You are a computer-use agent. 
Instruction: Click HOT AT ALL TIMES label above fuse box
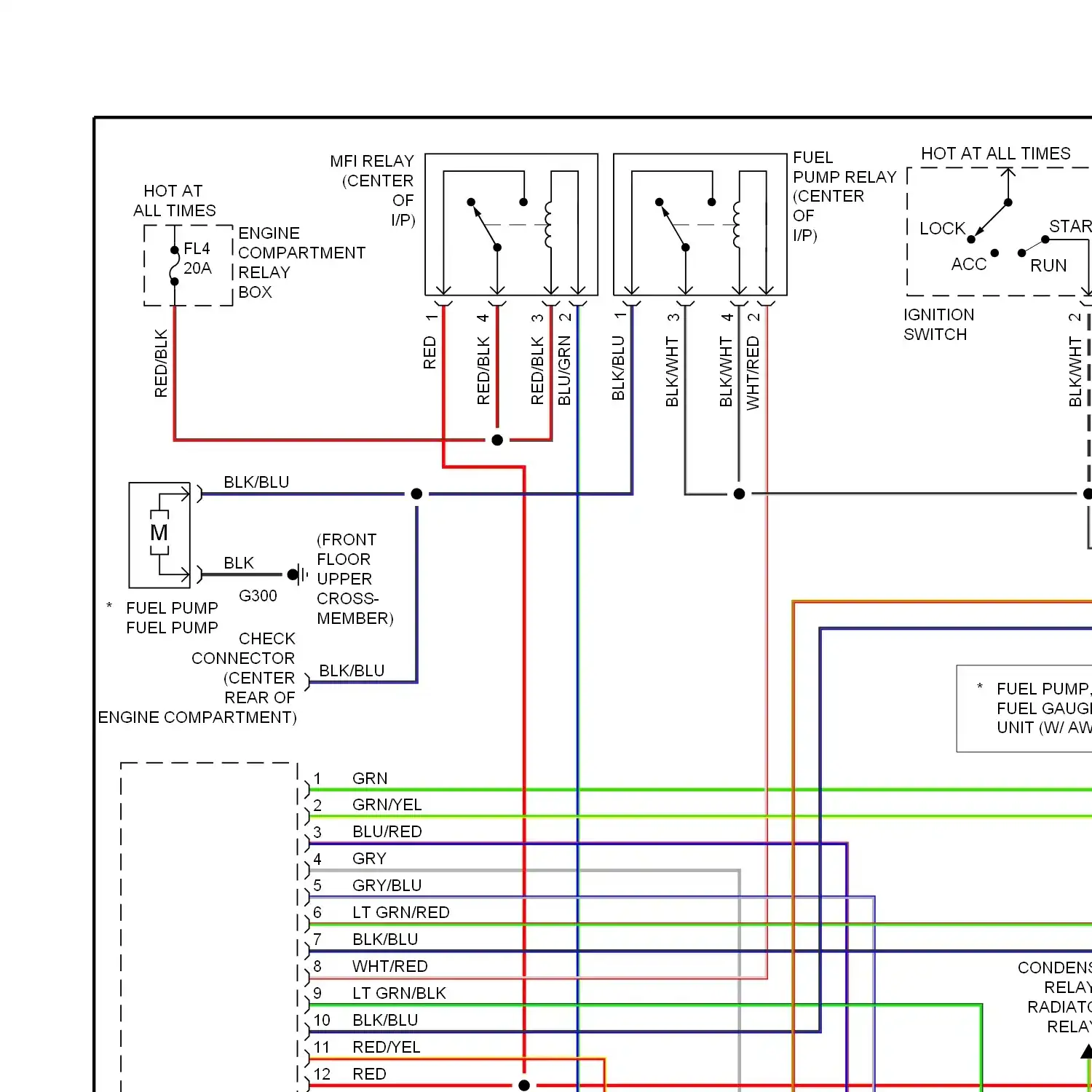174,200
